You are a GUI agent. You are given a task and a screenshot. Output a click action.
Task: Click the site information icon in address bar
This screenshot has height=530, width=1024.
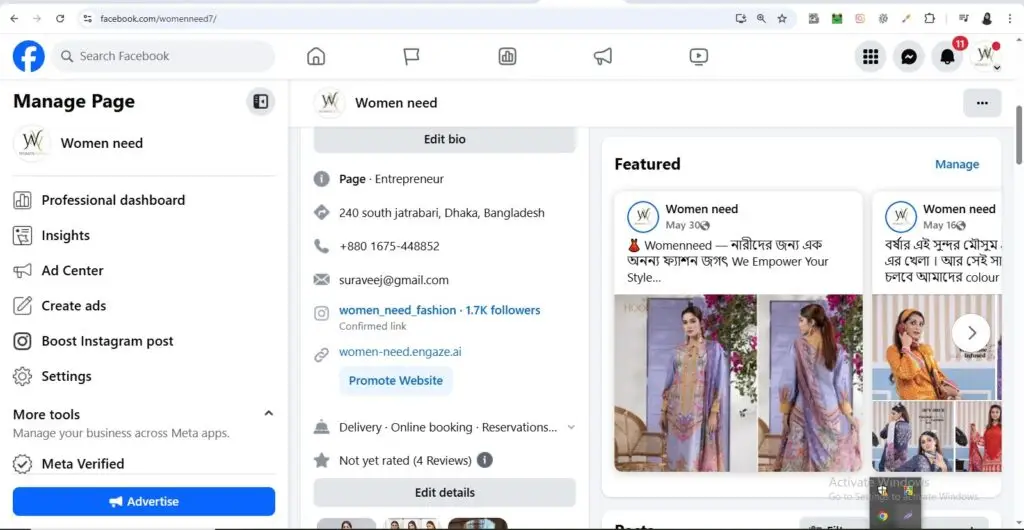pos(88,19)
